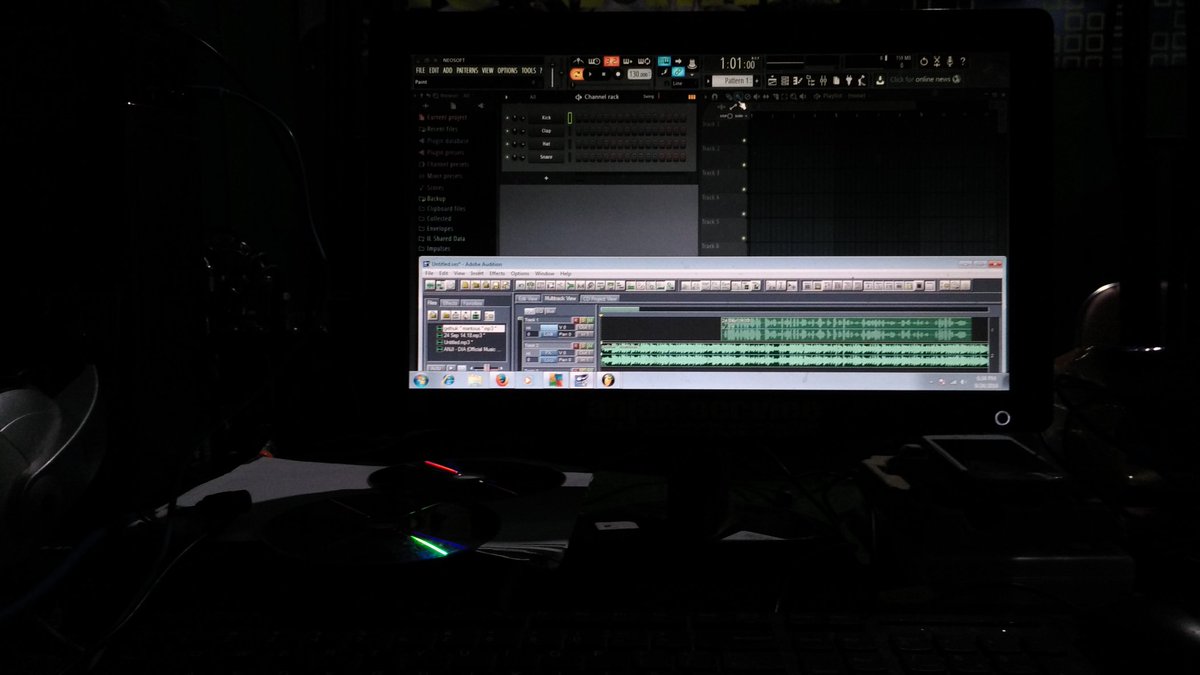This screenshot has width=1200, height=675.
Task: Click first toolbar icon in Adobe Audition
Action: click(430, 285)
